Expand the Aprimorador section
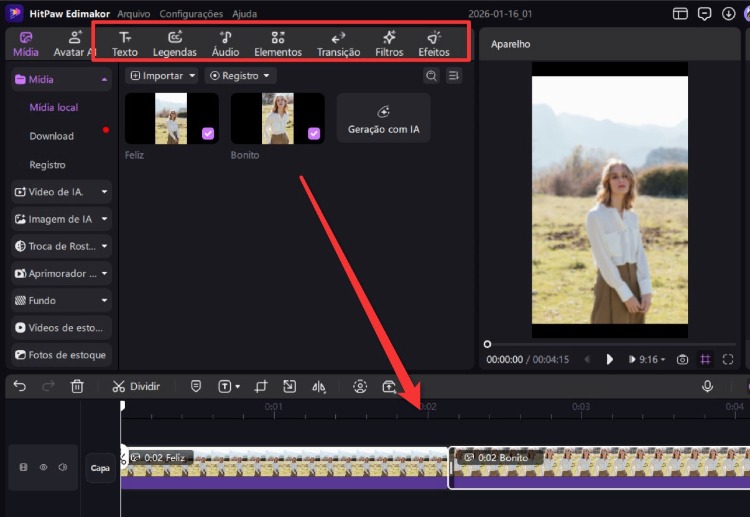The height and width of the screenshot is (517, 750). (61, 274)
